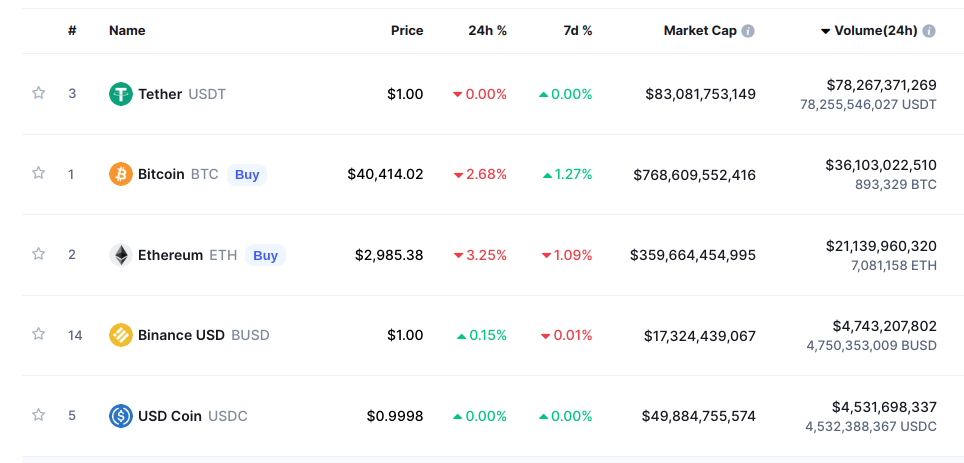Viewport: 964px width, 463px height.
Task: Sort by the Price column header
Action: click(407, 31)
